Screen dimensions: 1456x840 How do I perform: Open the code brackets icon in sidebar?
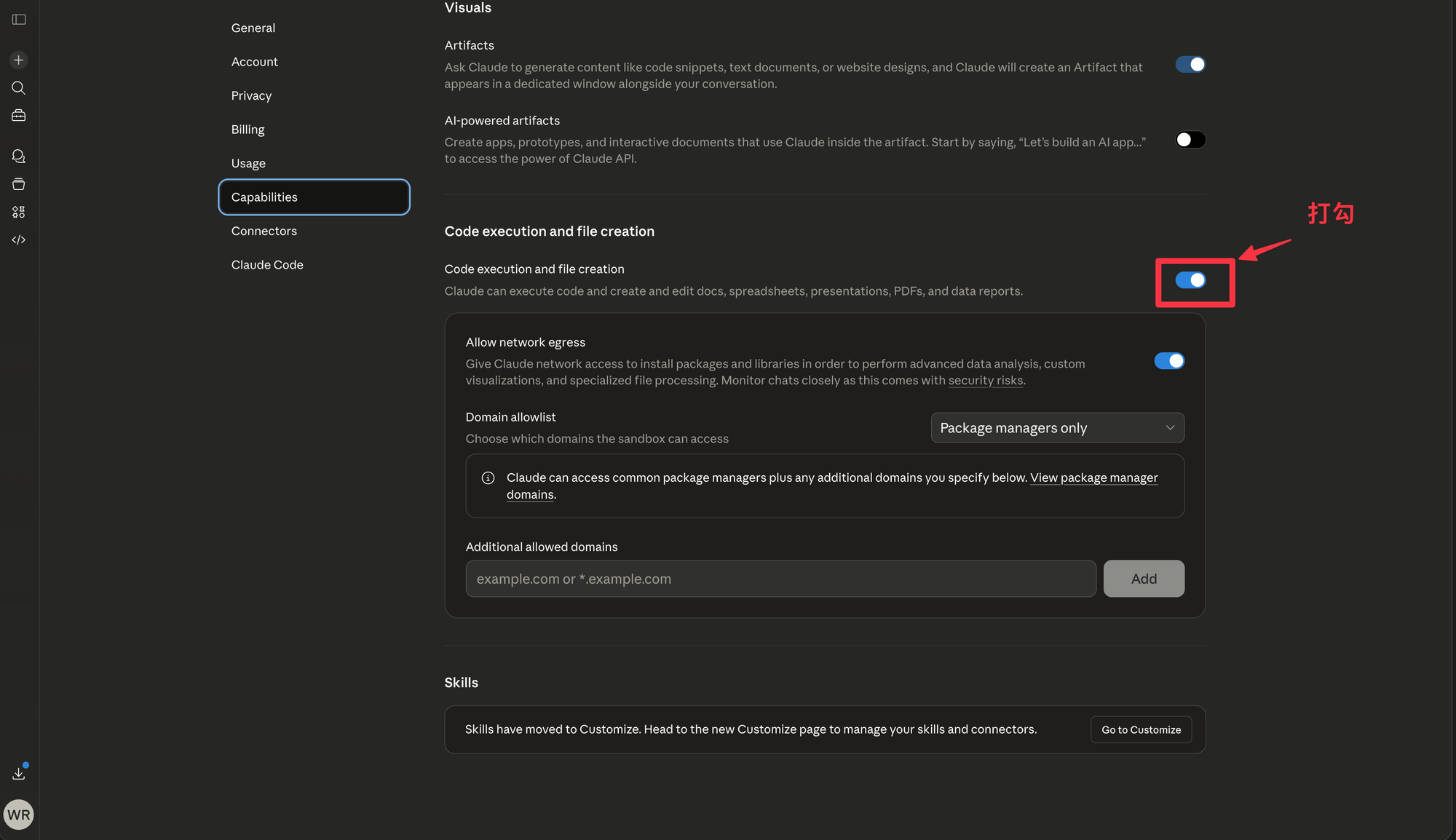click(19, 239)
